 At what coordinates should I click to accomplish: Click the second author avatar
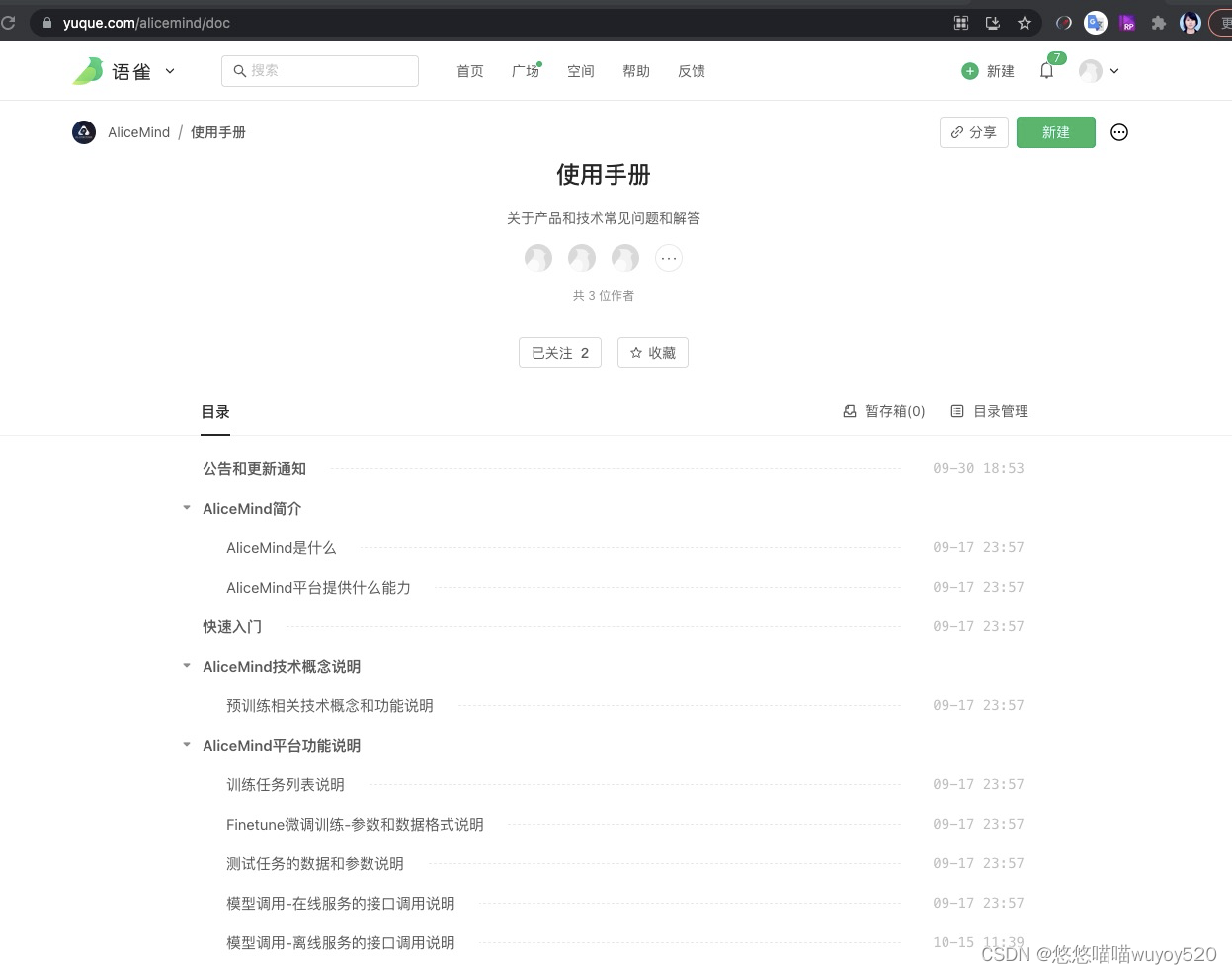582,258
